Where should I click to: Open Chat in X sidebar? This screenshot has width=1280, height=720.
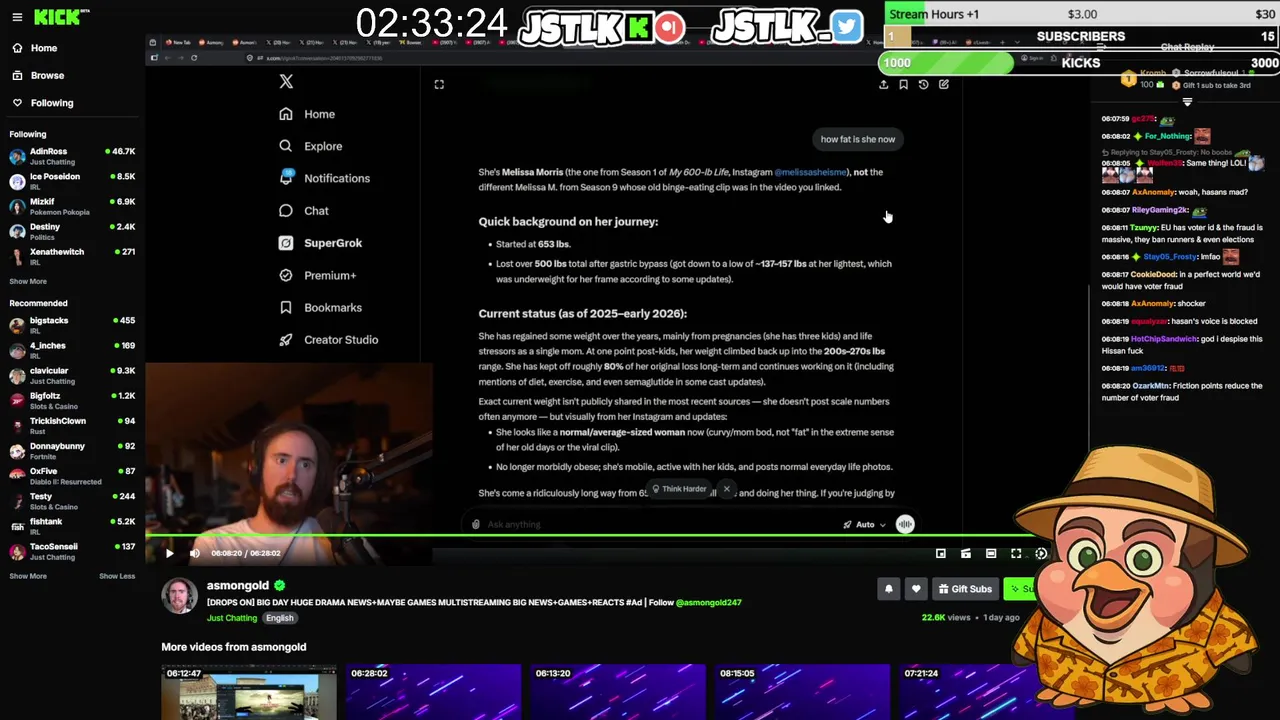pyautogui.click(x=304, y=211)
